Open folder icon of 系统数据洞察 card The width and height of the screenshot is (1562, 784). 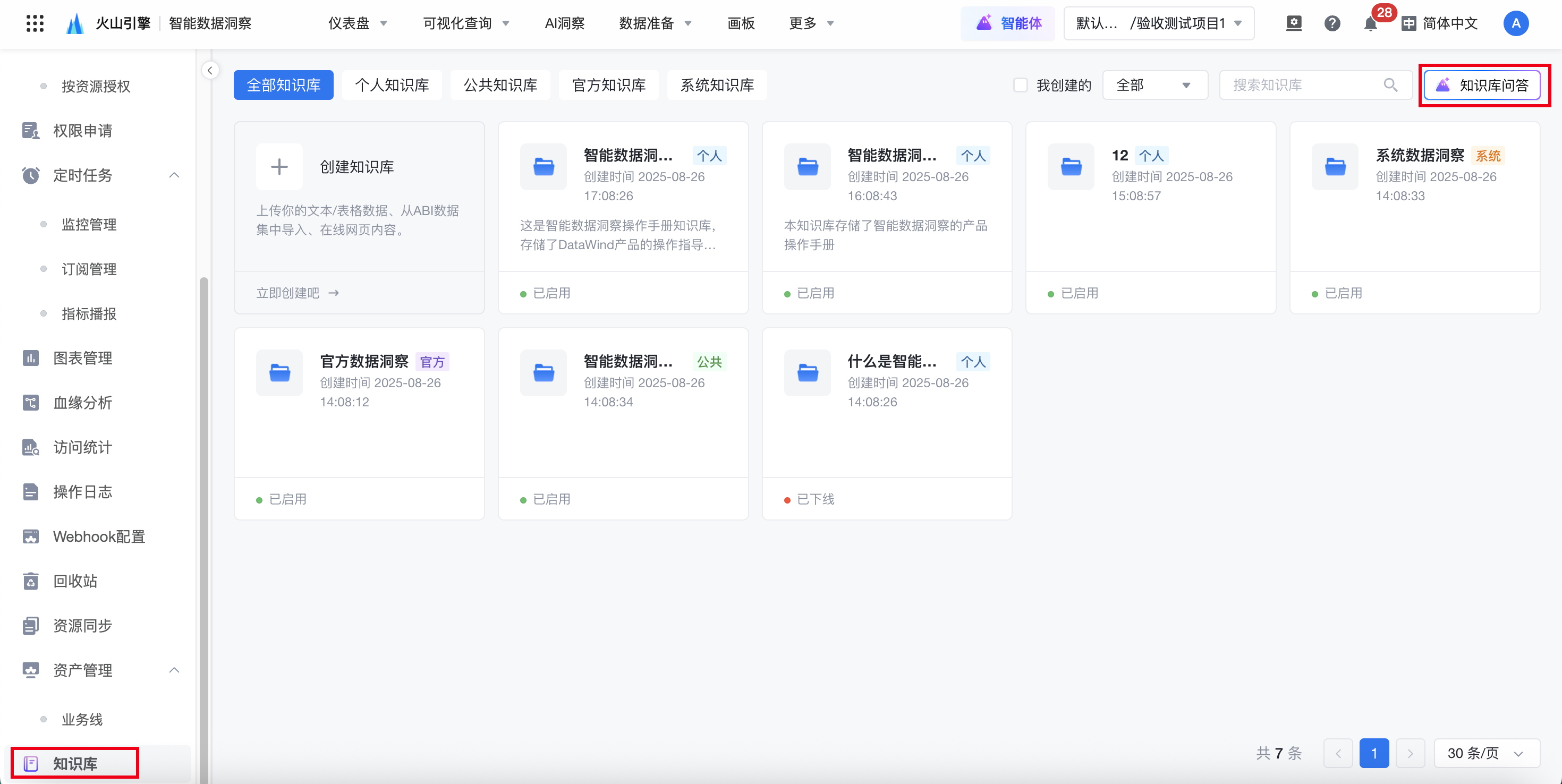1335,167
